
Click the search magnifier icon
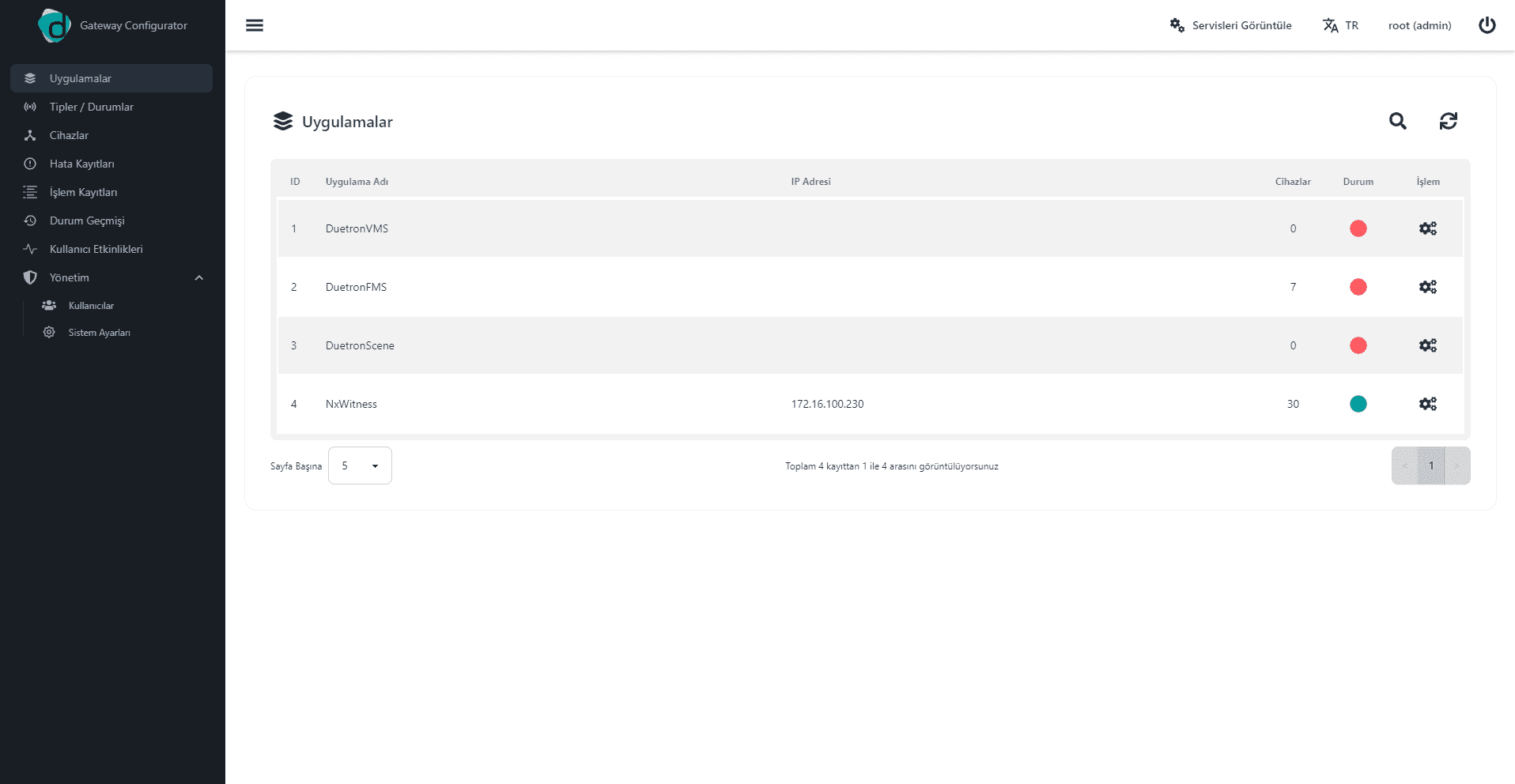point(1397,121)
